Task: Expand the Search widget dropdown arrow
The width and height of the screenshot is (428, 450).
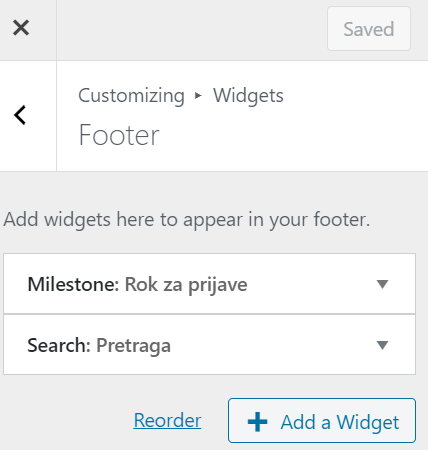Action: coord(382,345)
